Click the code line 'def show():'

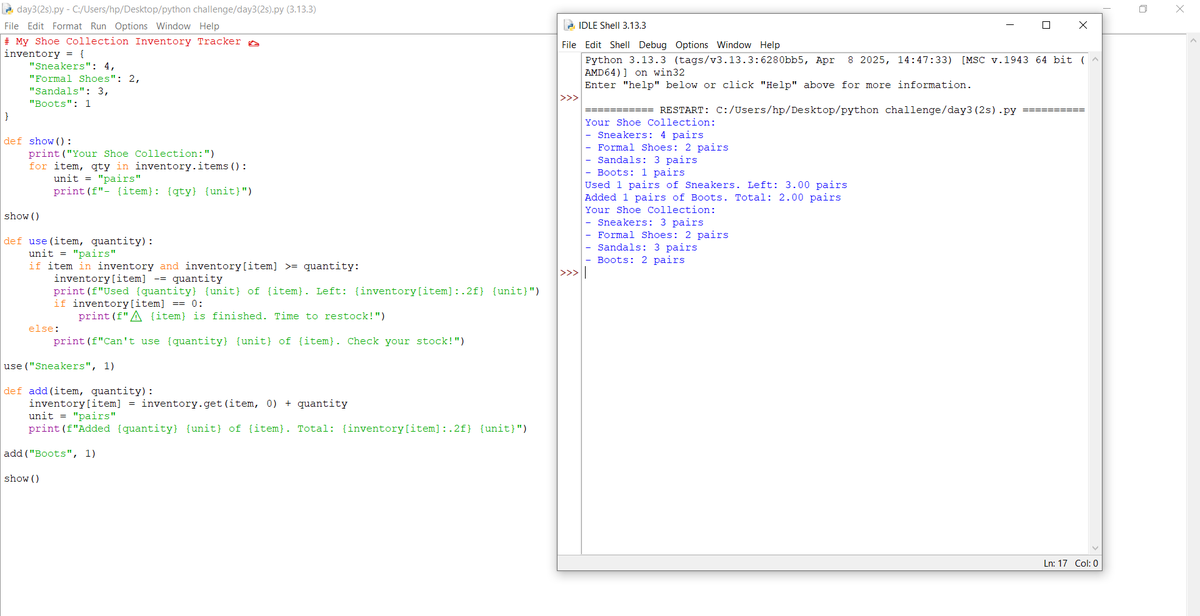(x=38, y=141)
